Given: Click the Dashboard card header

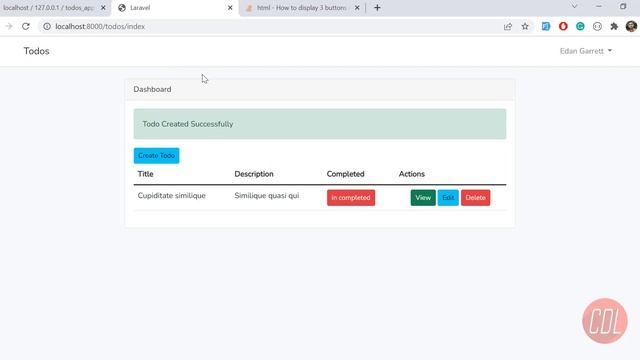Looking at the screenshot, I should coord(320,89).
